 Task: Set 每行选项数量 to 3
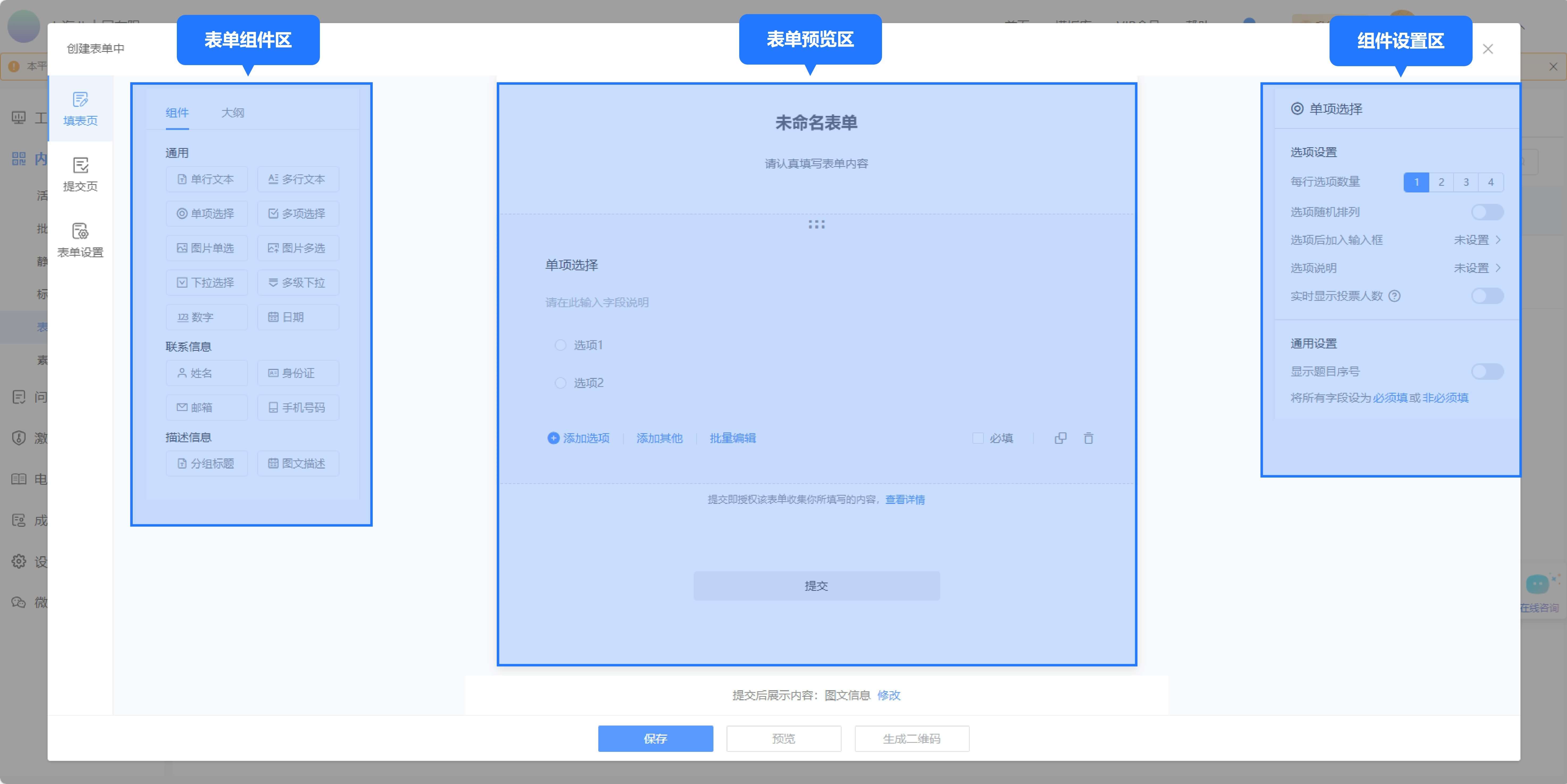(x=1466, y=182)
